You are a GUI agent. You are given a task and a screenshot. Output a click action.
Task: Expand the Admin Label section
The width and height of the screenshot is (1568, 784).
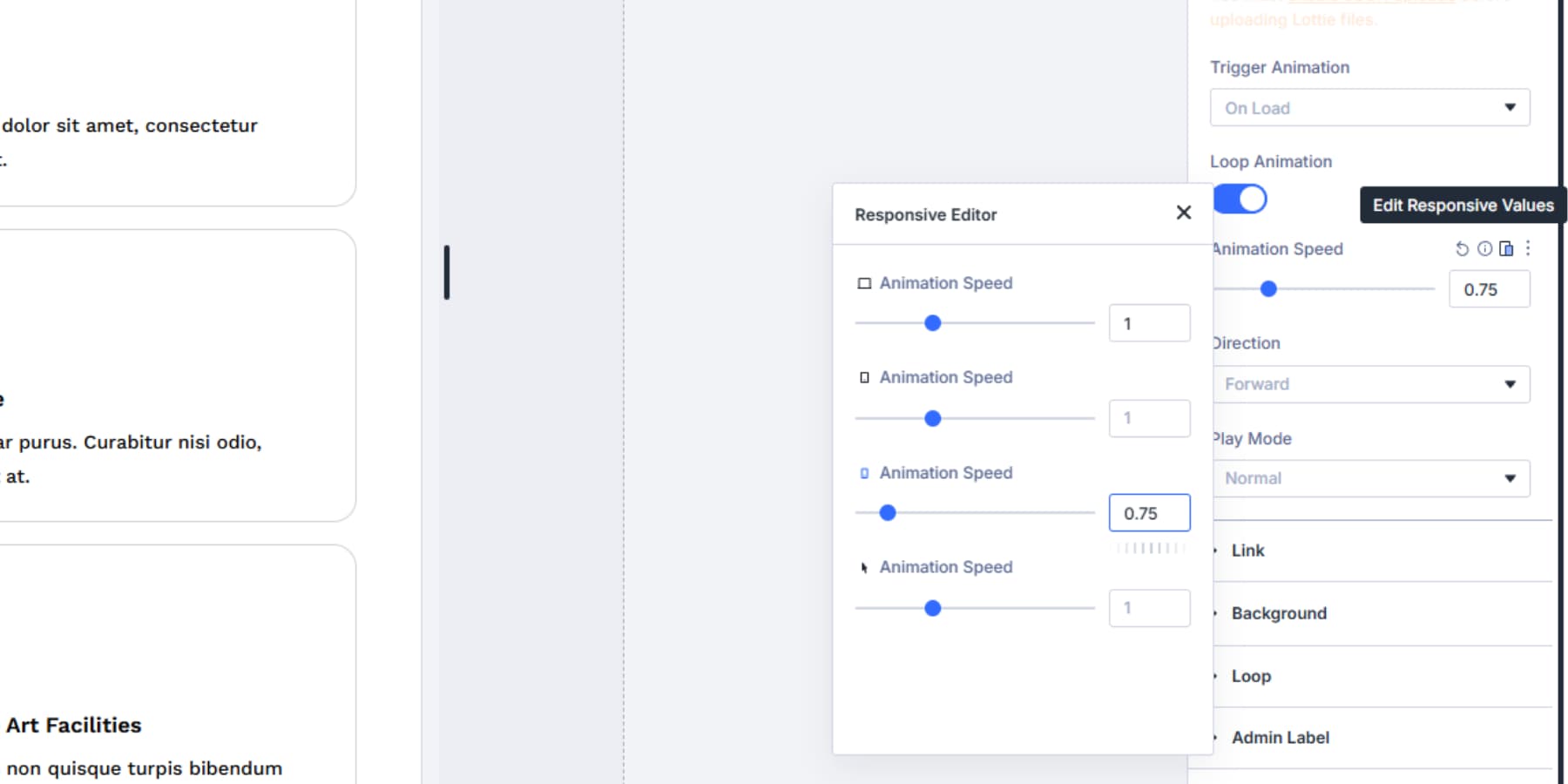1280,737
